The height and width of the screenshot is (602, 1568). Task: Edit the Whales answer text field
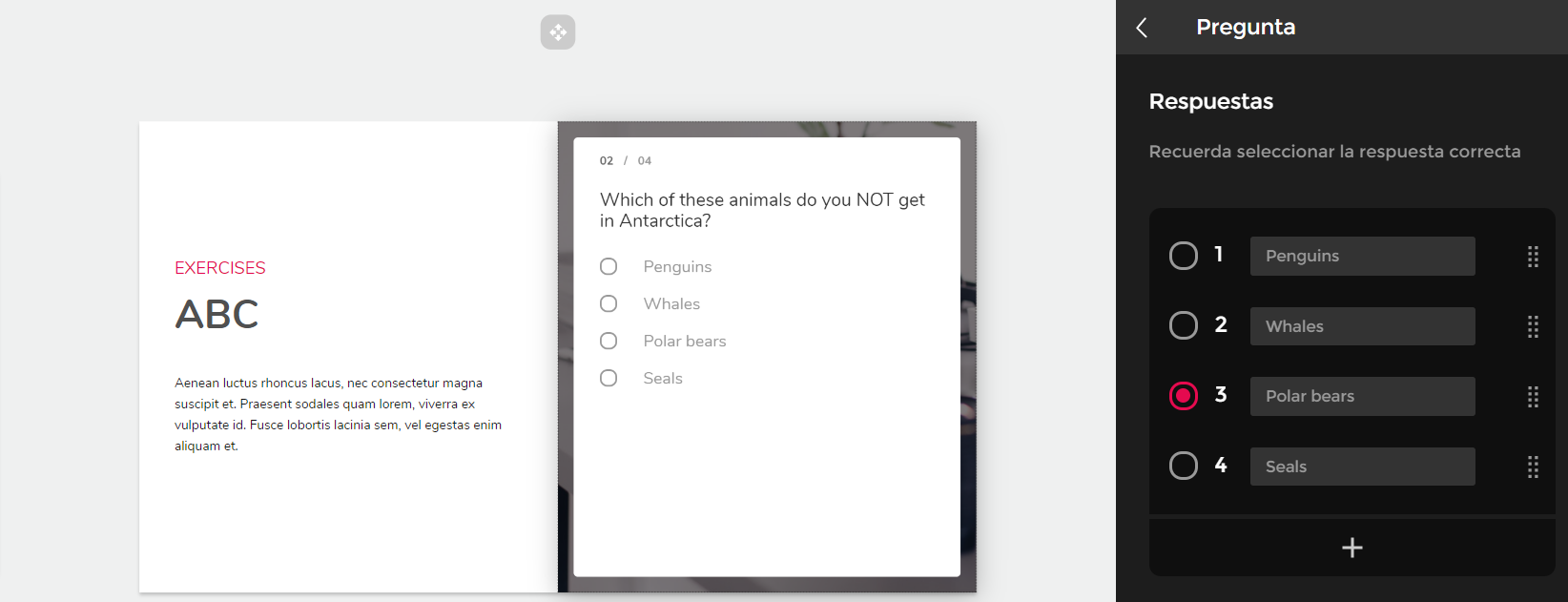pos(1362,326)
